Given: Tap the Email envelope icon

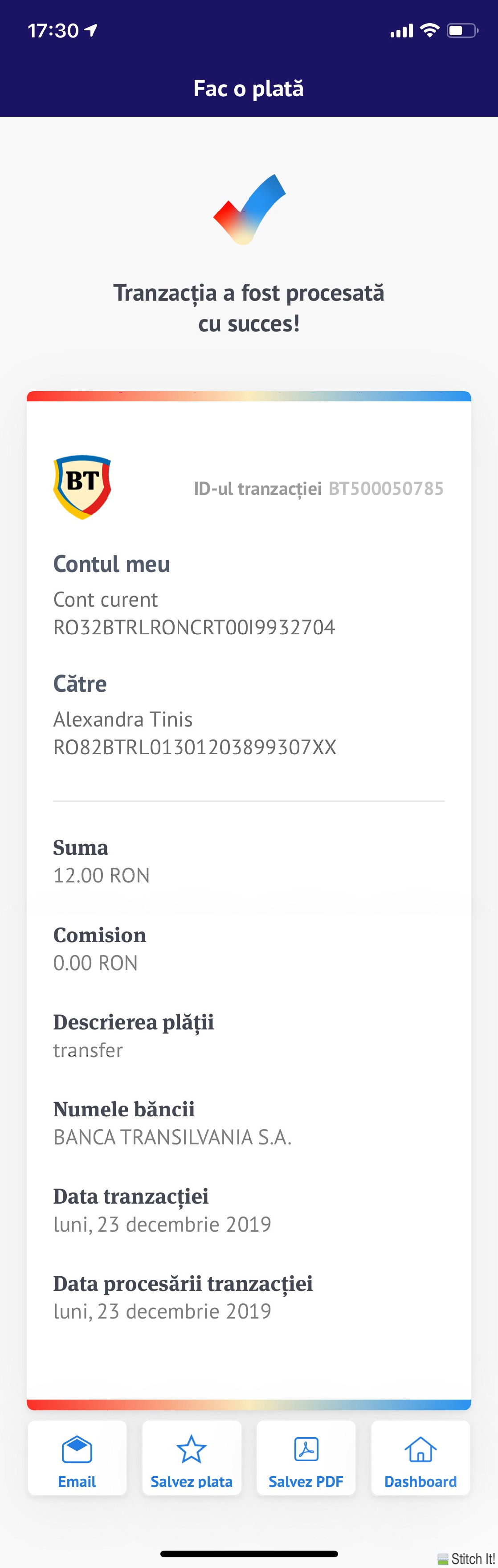Looking at the screenshot, I should [x=77, y=1450].
